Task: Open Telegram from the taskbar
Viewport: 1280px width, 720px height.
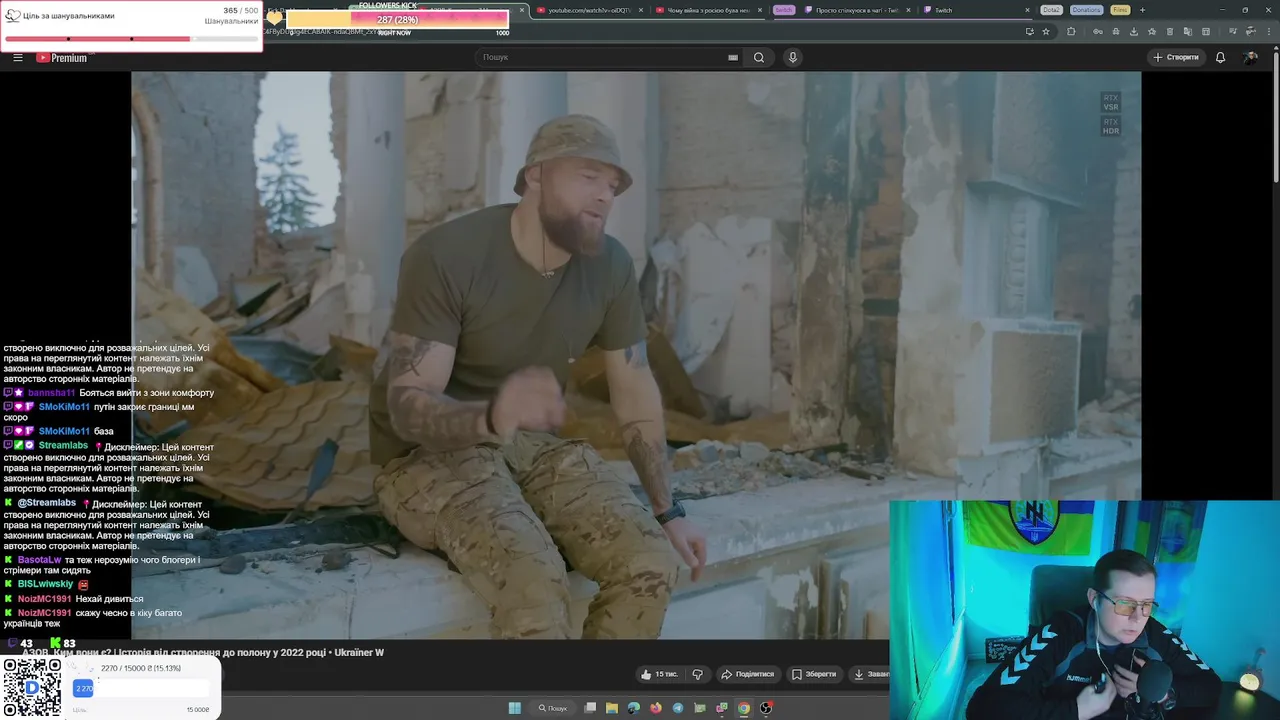Action: pos(678,708)
